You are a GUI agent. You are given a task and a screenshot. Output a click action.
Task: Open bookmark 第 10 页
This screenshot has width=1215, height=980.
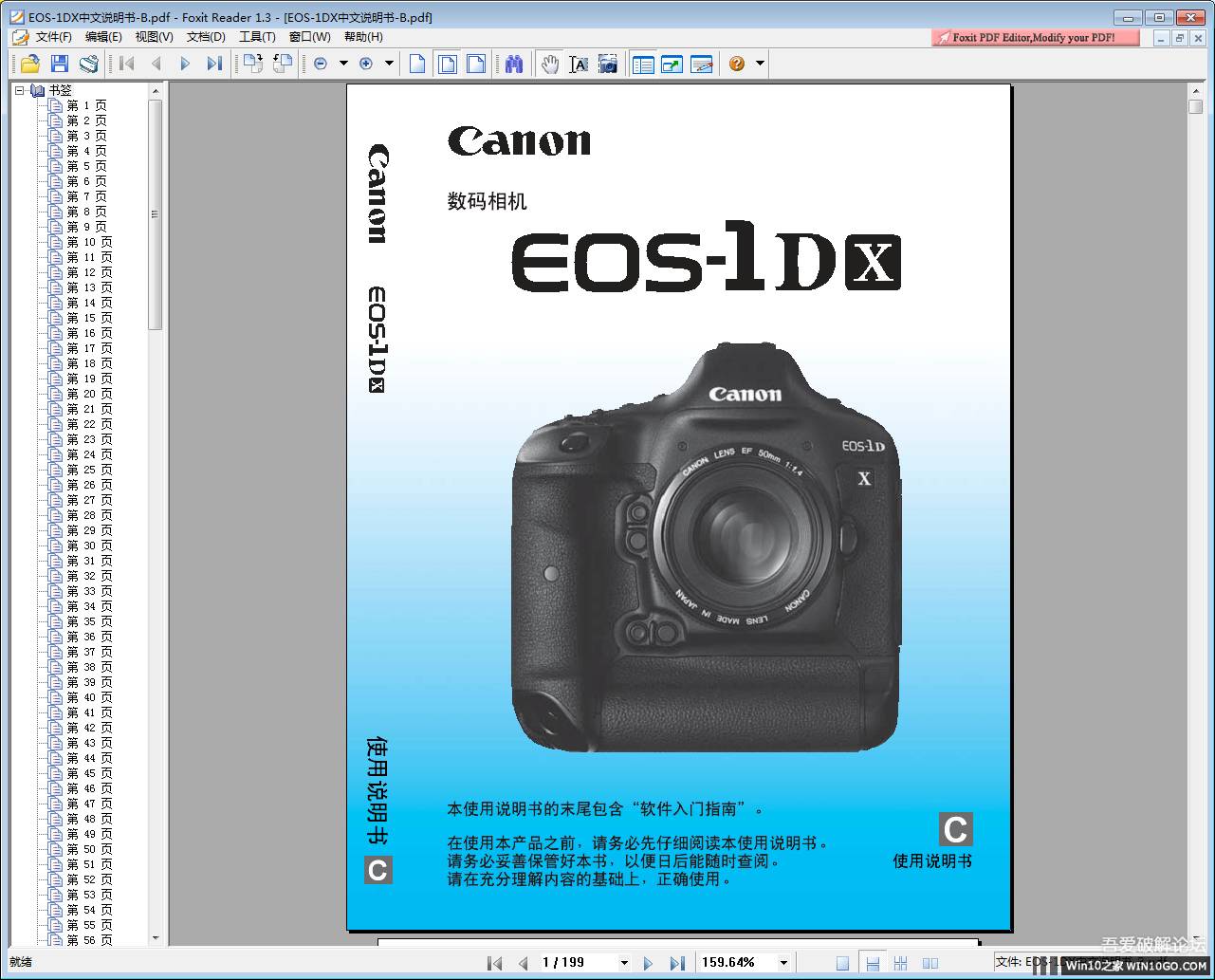[89, 242]
